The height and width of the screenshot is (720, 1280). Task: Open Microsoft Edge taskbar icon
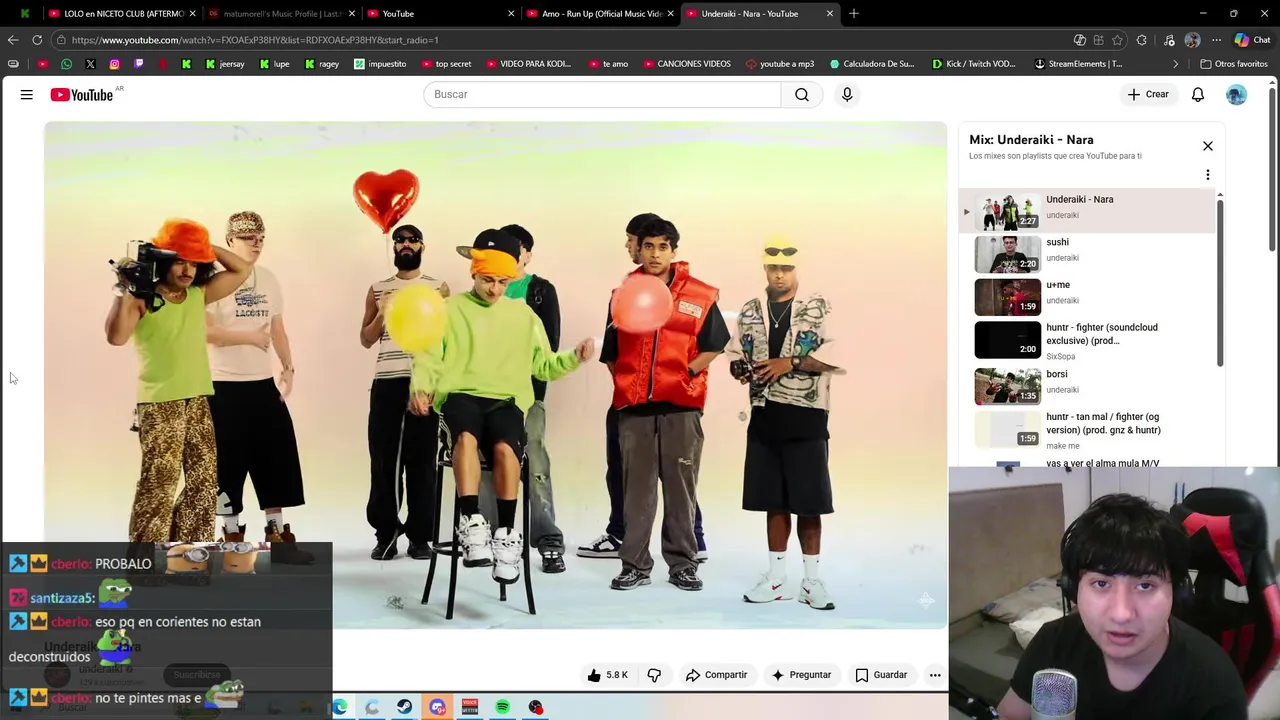tap(340, 708)
